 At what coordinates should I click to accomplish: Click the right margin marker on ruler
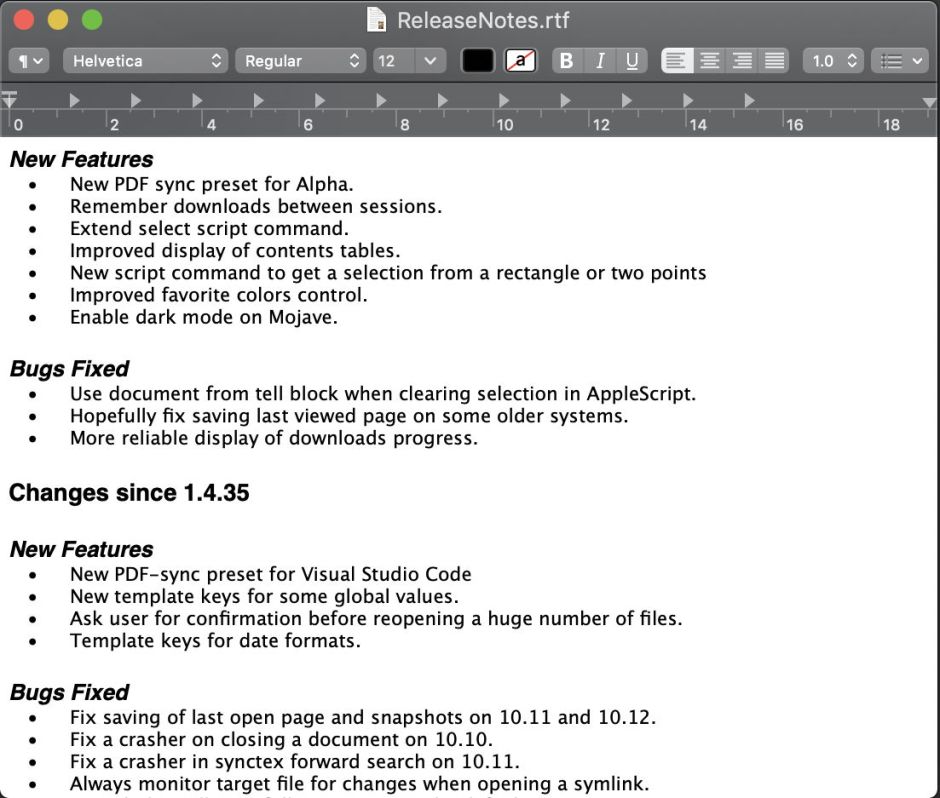click(930, 101)
